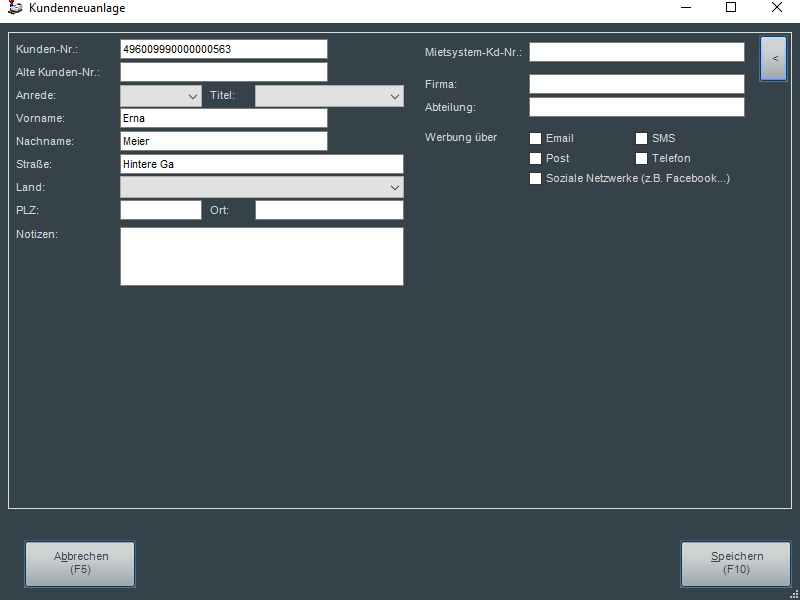Viewport: 800px width, 600px height.
Task: Click into the Kunden-Nr. field
Action: [224, 49]
